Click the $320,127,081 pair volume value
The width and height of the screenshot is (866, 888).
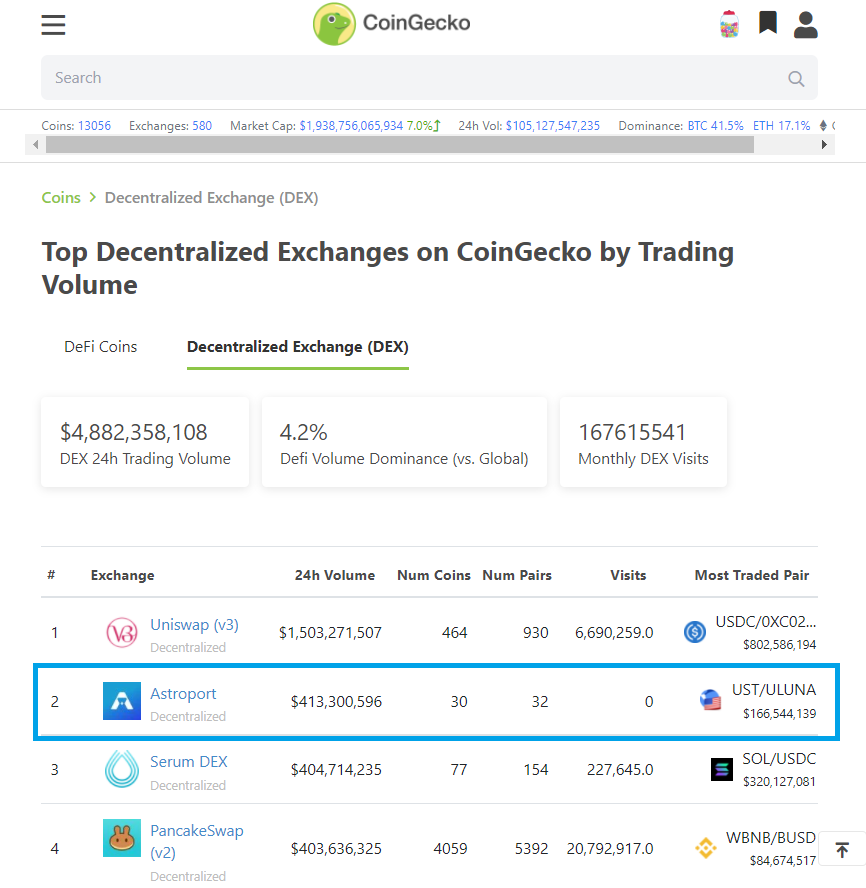pyautogui.click(x=779, y=782)
